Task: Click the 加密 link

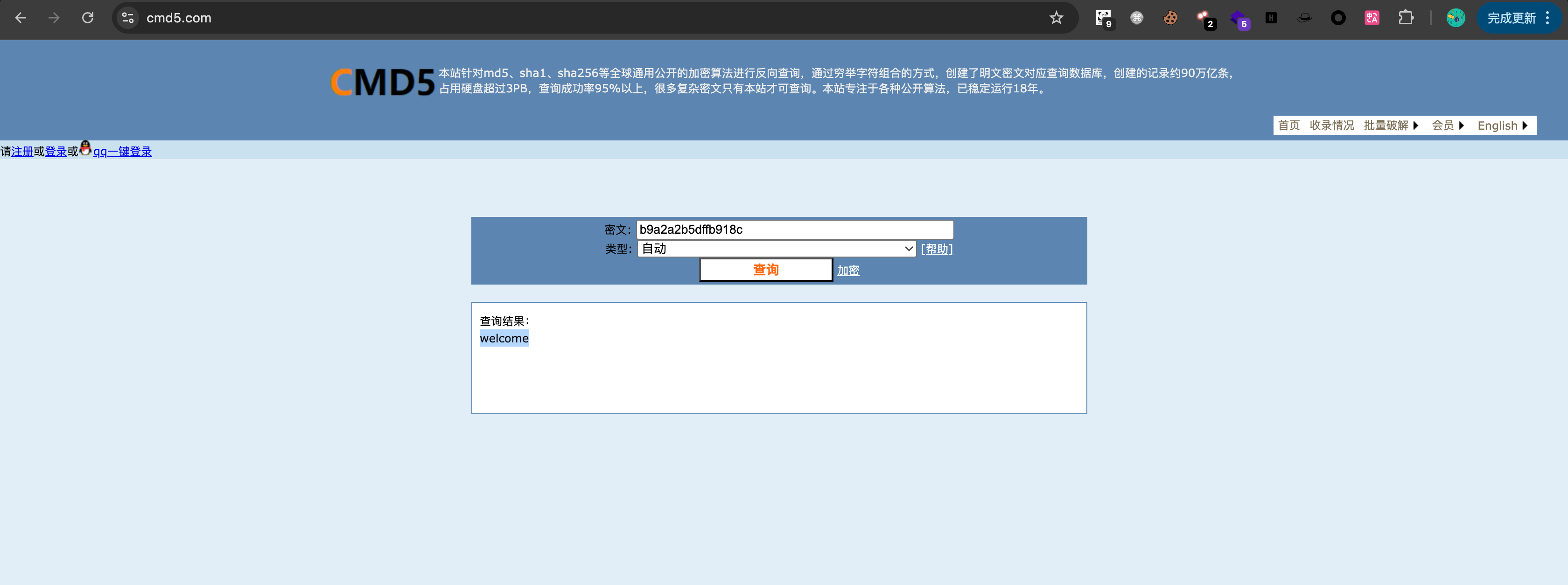Action: coord(848,270)
